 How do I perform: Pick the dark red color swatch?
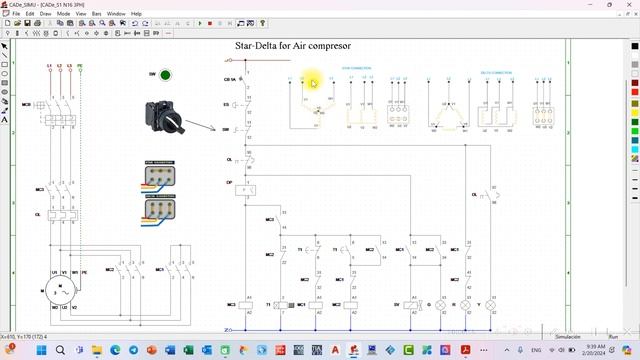635,83
